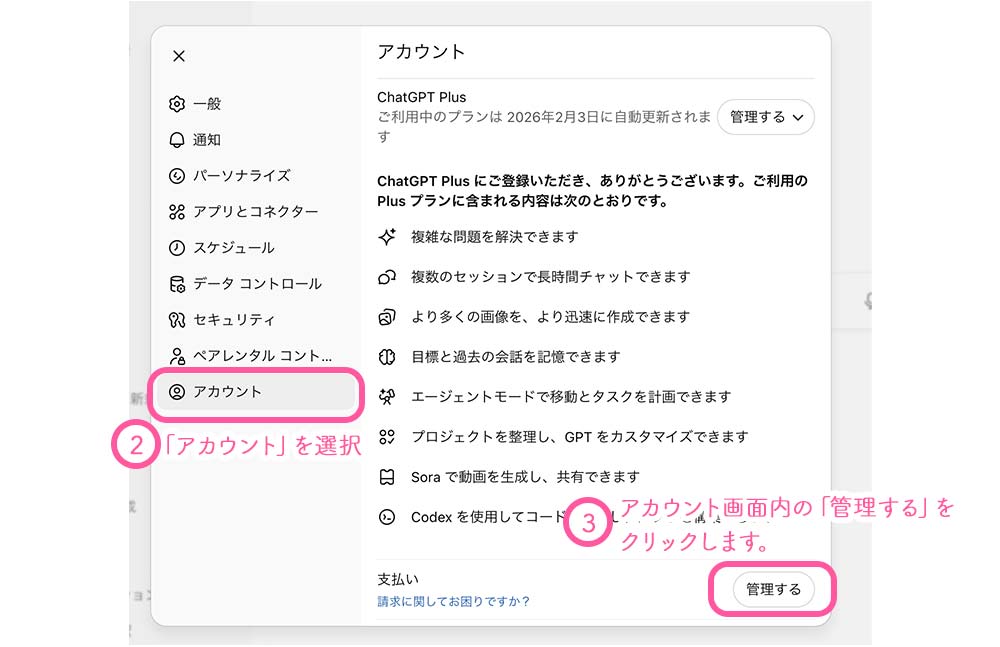Click the セキュリティ key icon
This screenshot has height=647, width=1000.
point(177,320)
